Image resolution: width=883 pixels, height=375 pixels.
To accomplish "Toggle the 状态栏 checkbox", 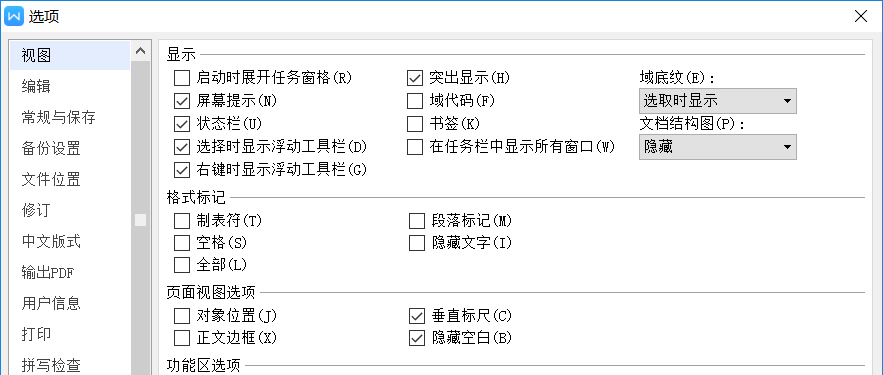I will 182,124.
